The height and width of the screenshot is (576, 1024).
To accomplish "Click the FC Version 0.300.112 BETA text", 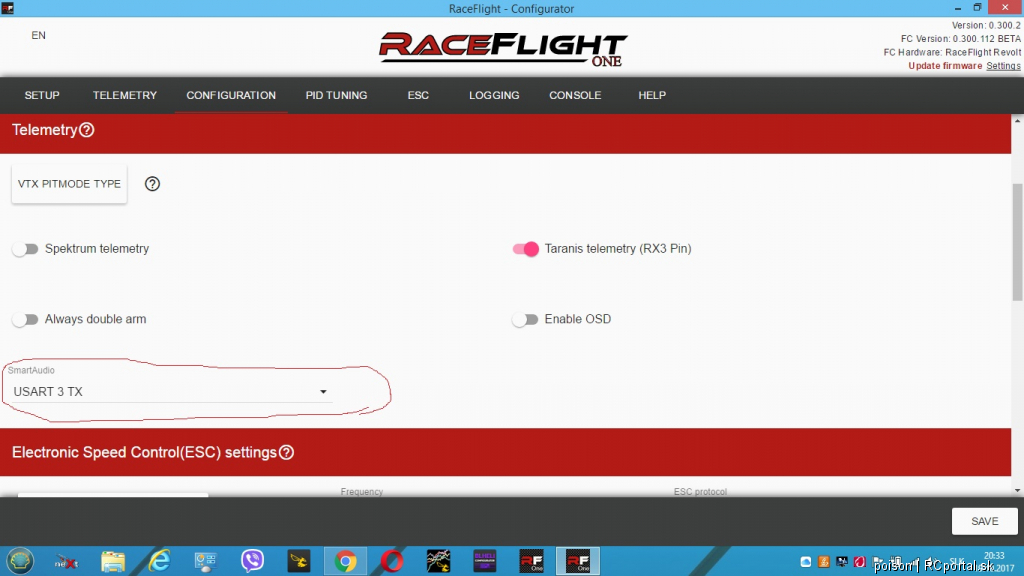I will 961,39.
